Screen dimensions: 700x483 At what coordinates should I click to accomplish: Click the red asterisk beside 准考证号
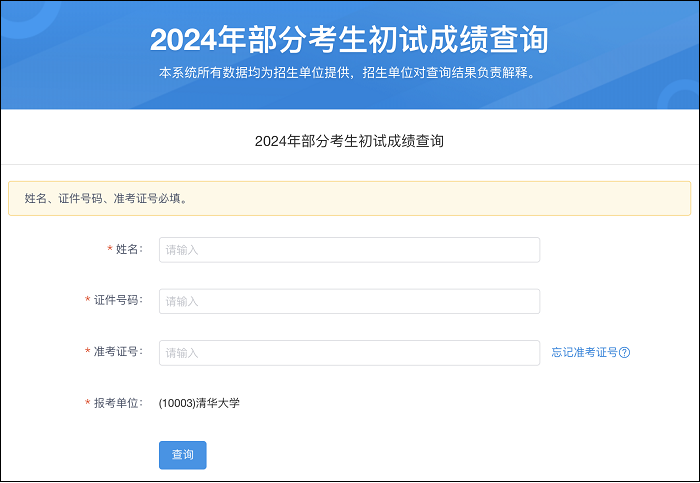[x=87, y=352]
